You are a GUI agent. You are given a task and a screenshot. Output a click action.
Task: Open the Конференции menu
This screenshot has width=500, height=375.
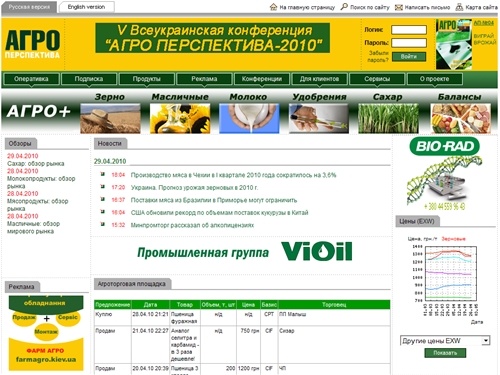[x=262, y=79]
